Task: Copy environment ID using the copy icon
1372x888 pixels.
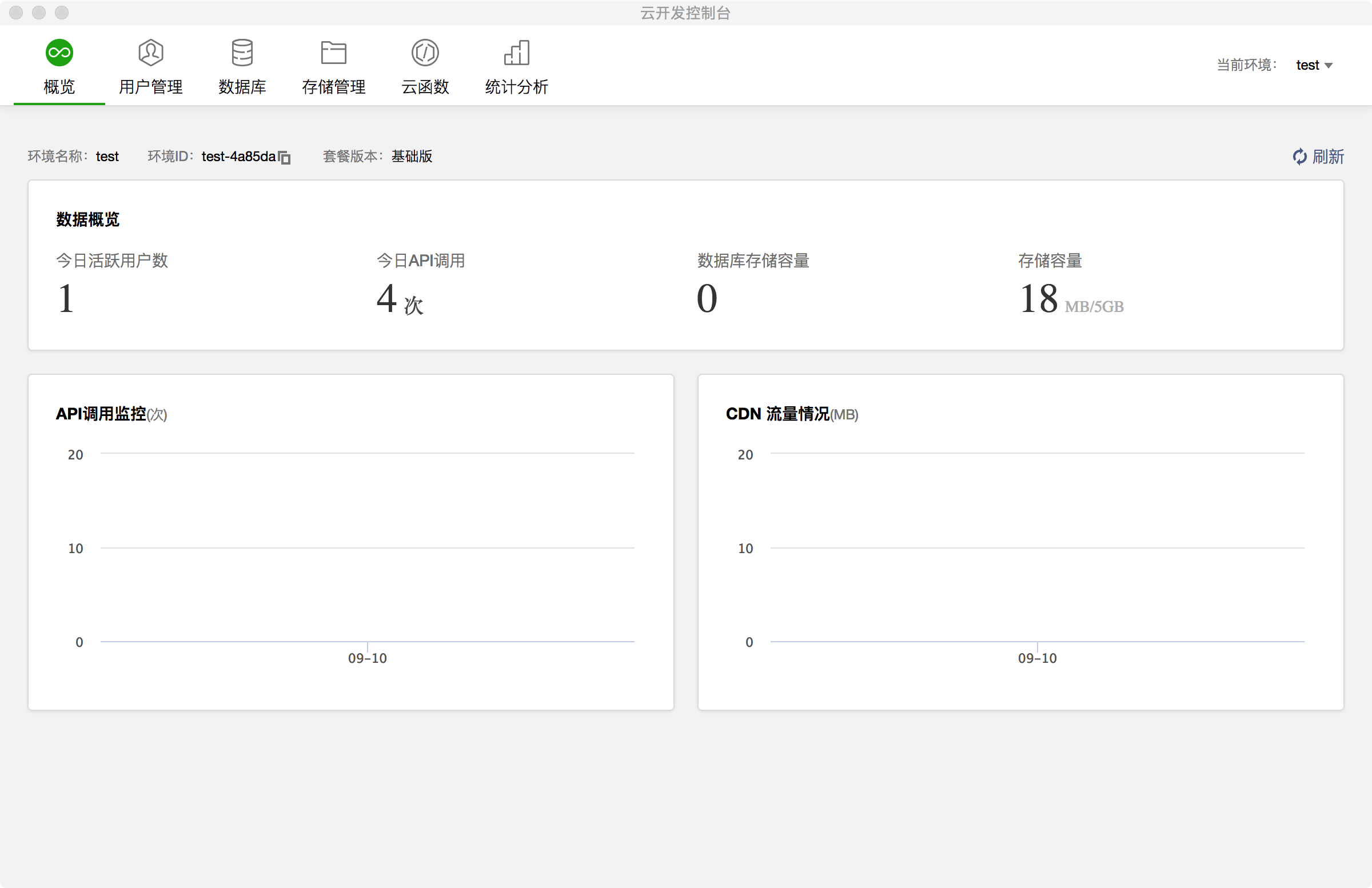Action: click(x=285, y=157)
